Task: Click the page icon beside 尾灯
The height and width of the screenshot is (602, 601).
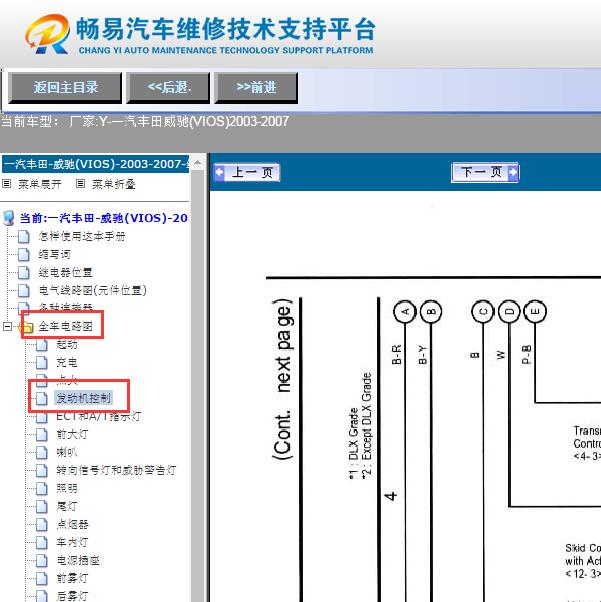Action: [42, 506]
